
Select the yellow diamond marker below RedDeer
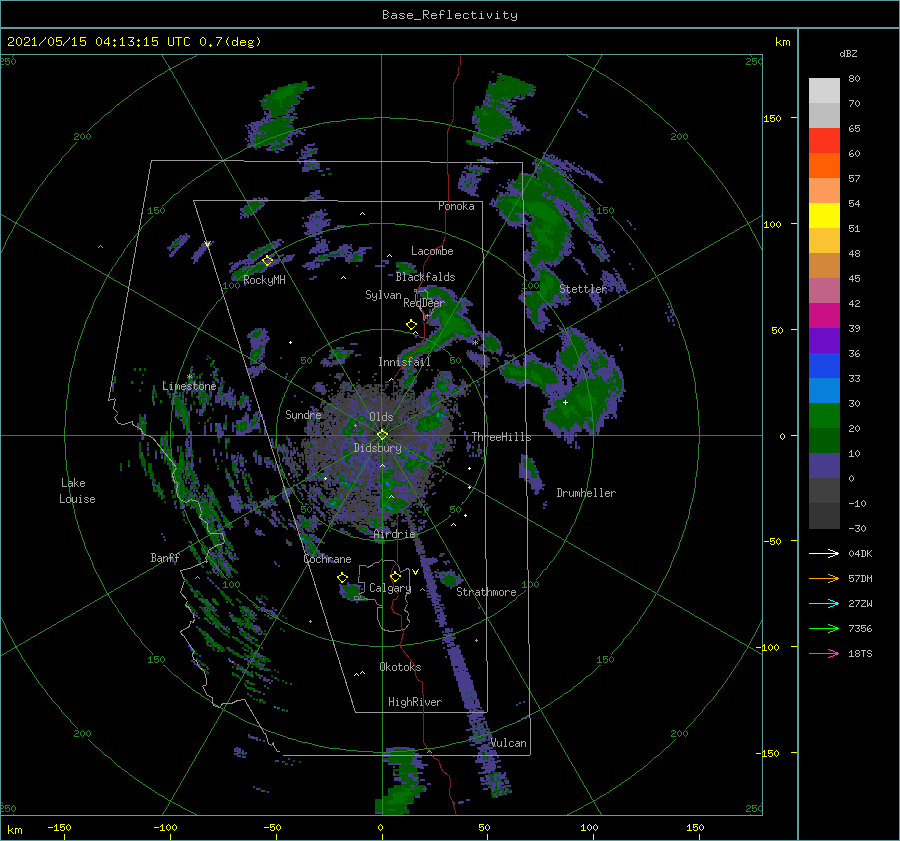(x=411, y=325)
